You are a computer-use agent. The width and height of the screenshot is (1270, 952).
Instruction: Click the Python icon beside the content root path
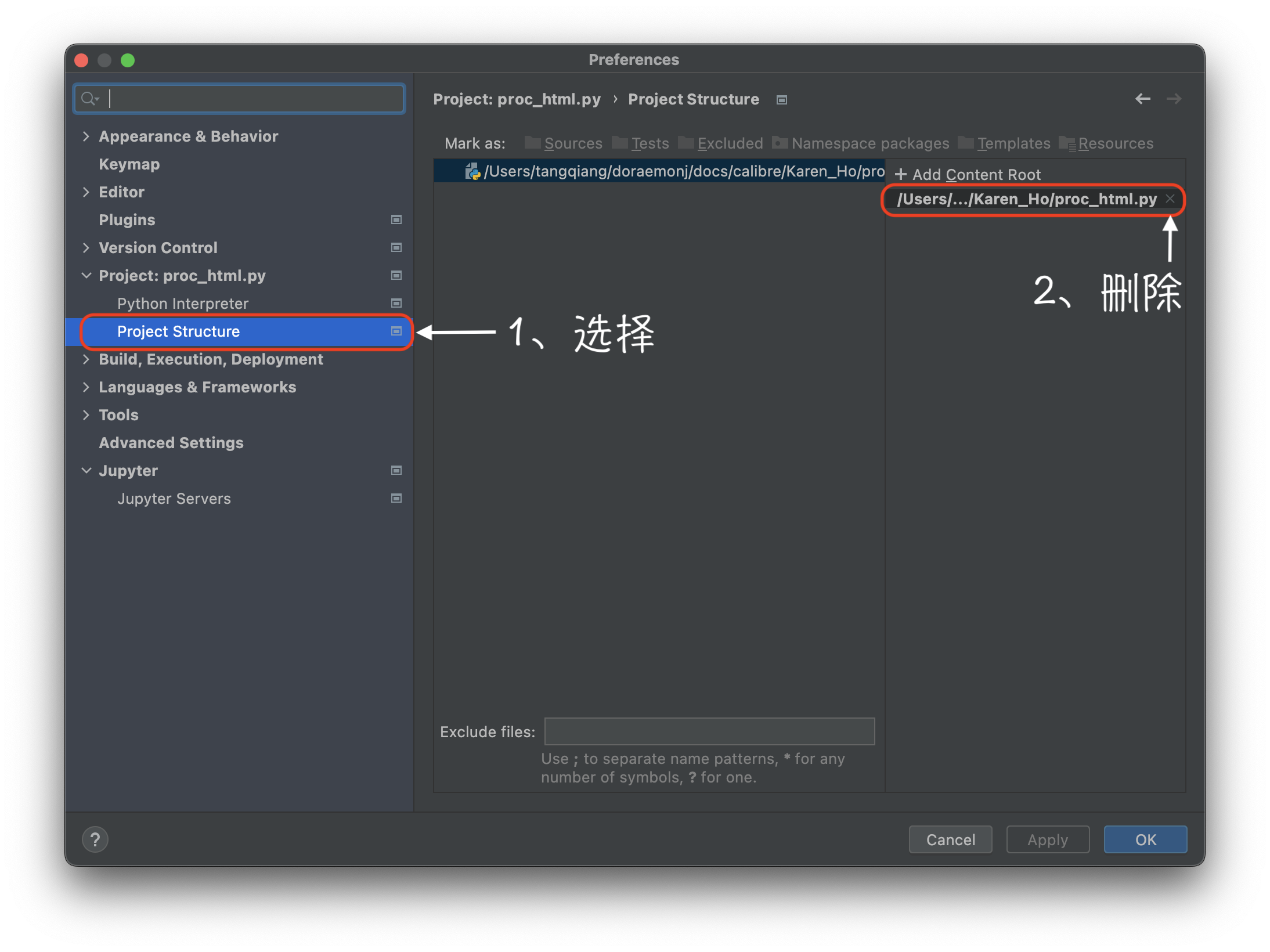(472, 171)
